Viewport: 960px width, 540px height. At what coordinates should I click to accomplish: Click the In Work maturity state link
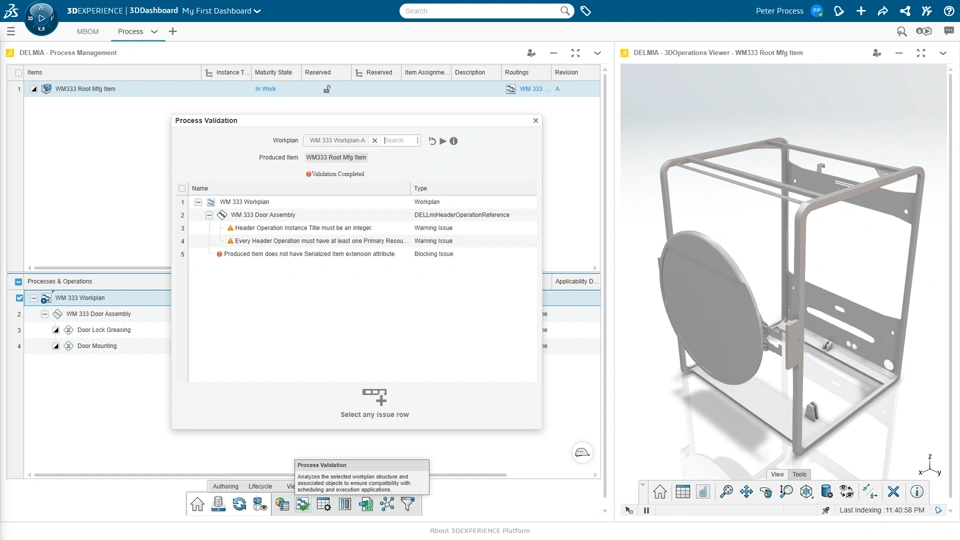point(266,89)
